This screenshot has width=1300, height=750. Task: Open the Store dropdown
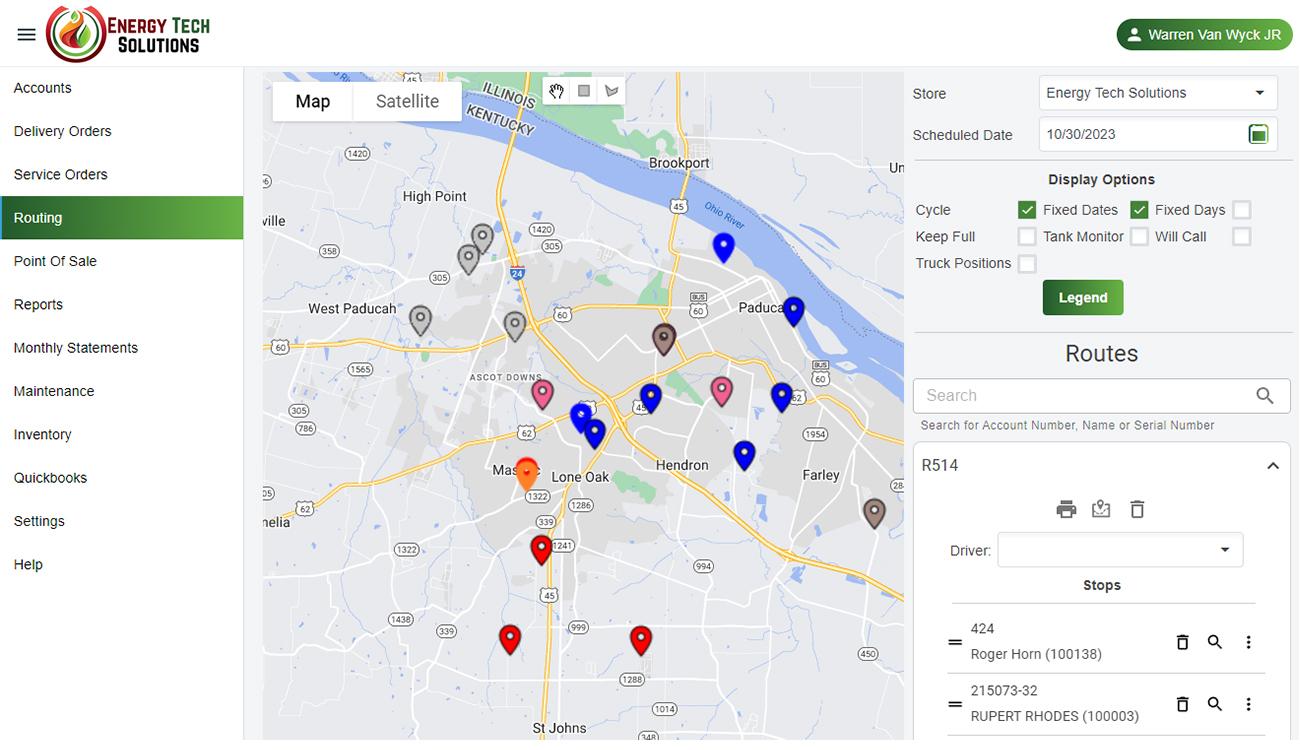click(x=1158, y=93)
